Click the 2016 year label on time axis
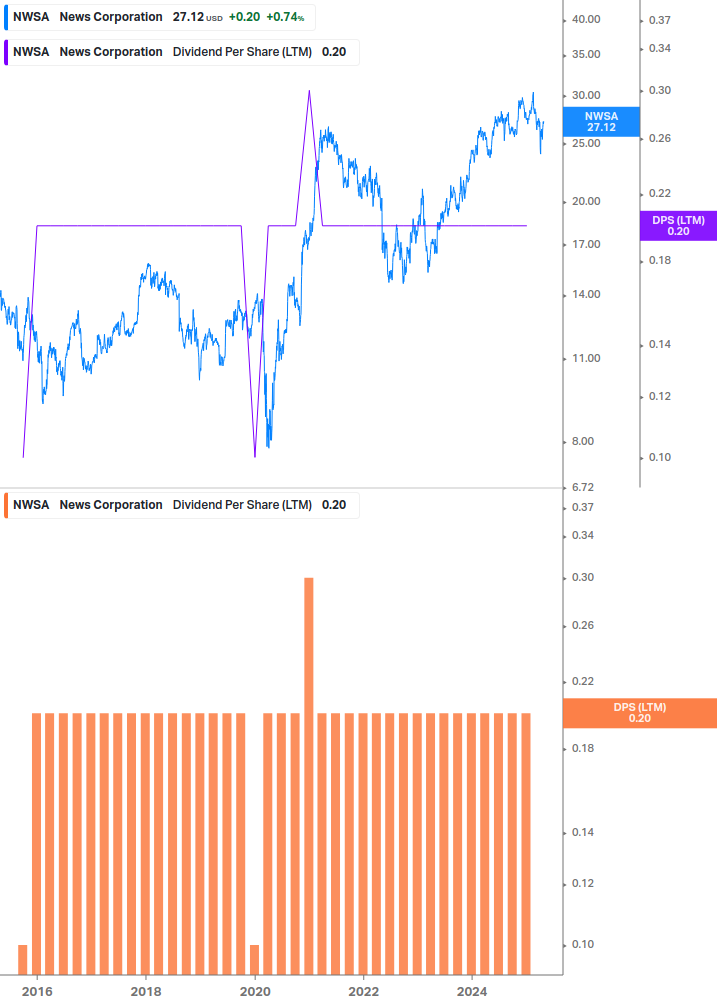Image resolution: width=717 pixels, height=1005 pixels. [37, 992]
